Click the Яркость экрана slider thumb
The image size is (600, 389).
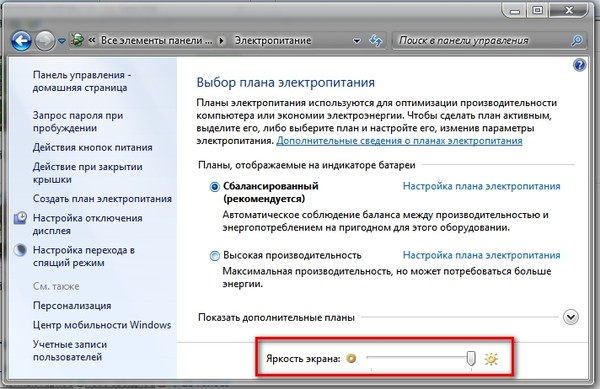tap(471, 358)
